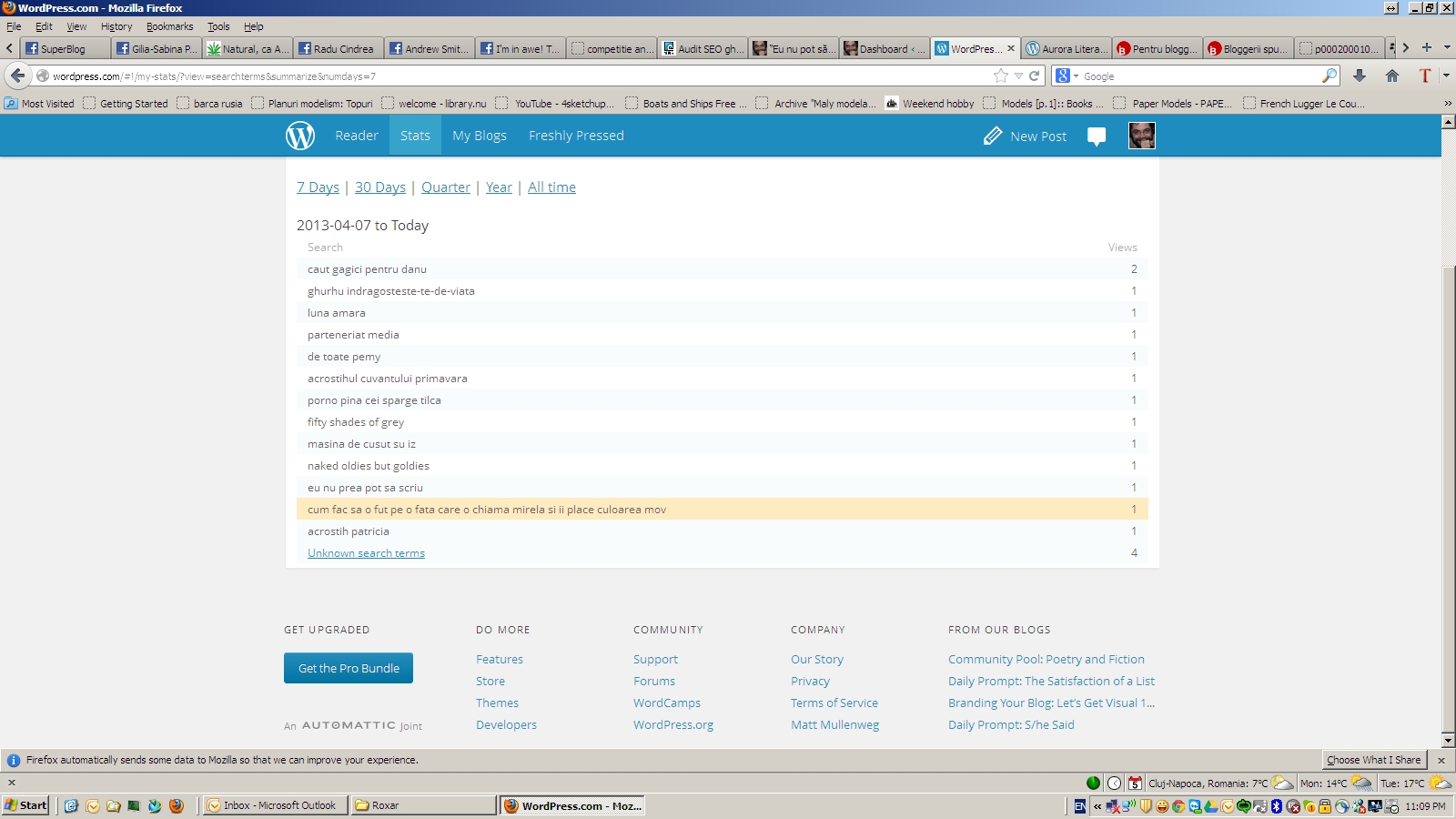The image size is (1456, 819).
Task: Click the Firefox home icon
Action: coord(1392,76)
